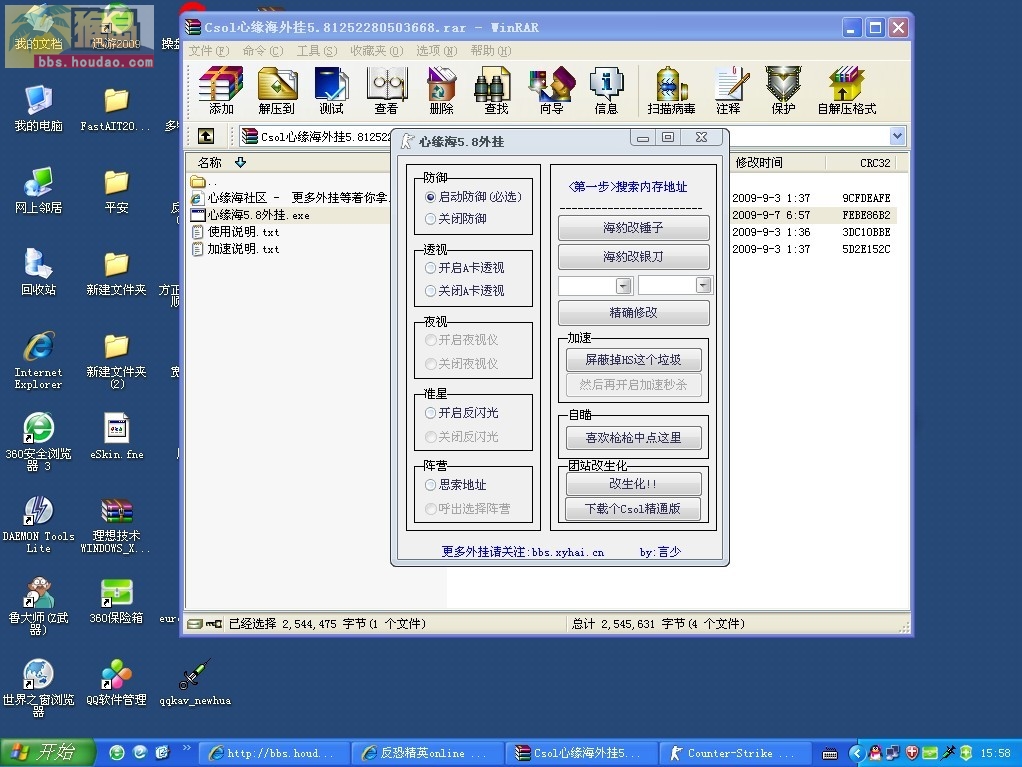
Task: Click the 修改时间 column header
Action: 777,162
